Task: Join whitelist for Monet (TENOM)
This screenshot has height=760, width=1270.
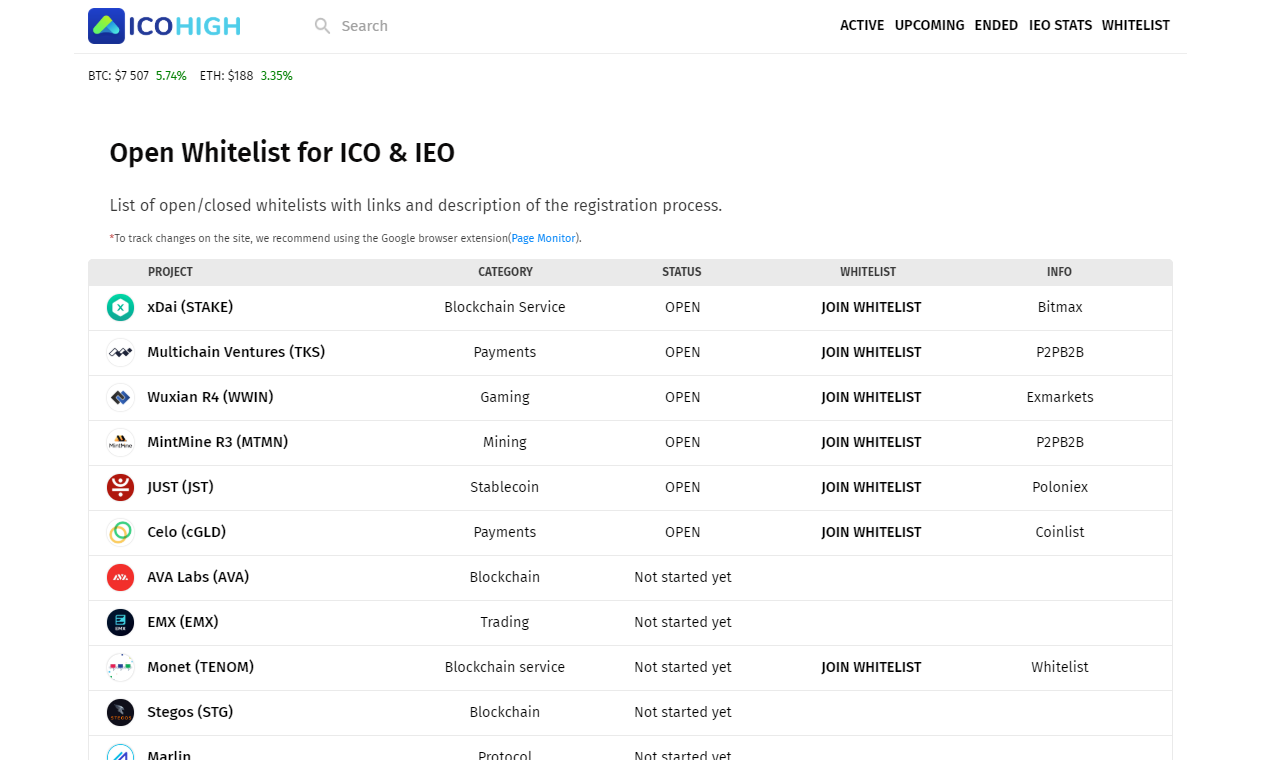Action: [872, 668]
